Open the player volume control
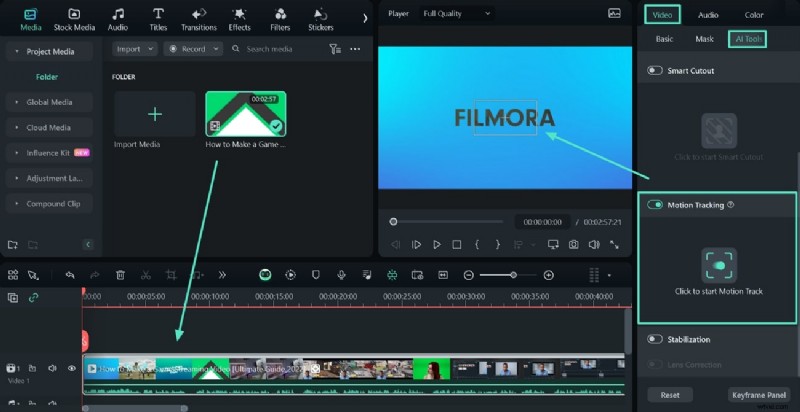This screenshot has height=412, width=800. [594, 245]
